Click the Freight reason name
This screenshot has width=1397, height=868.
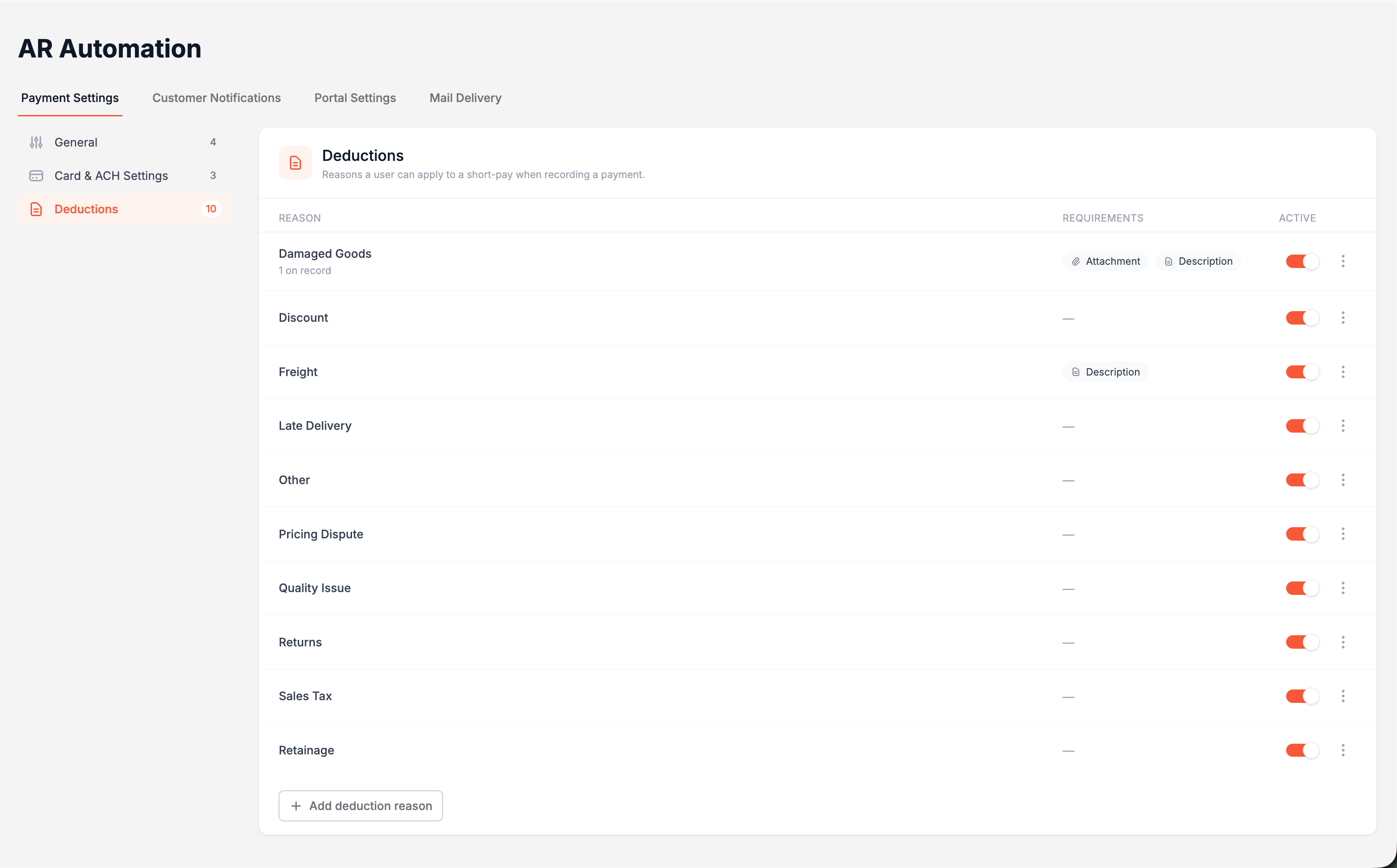click(x=298, y=372)
